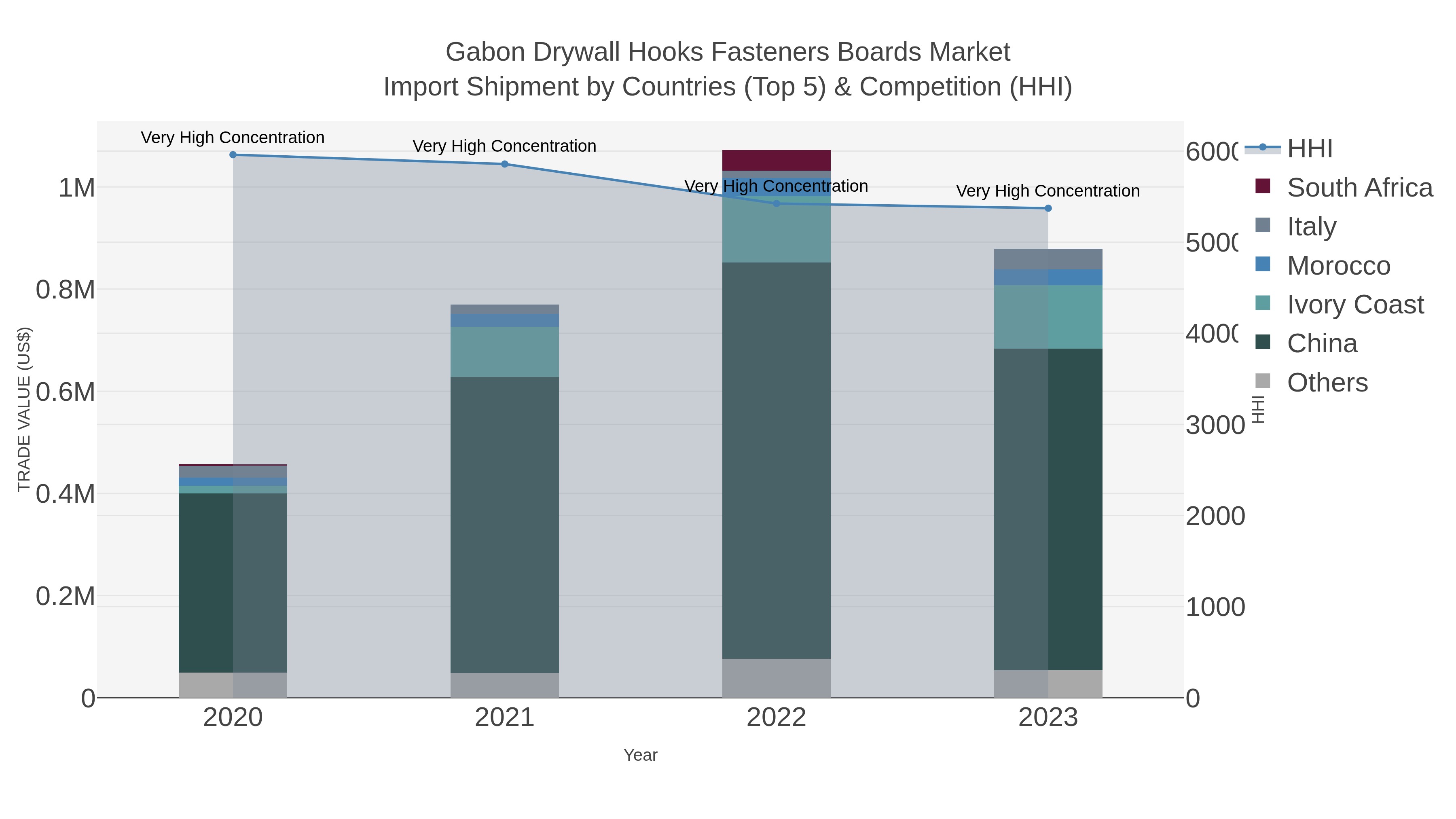Hide the China series via legend

(1306, 343)
